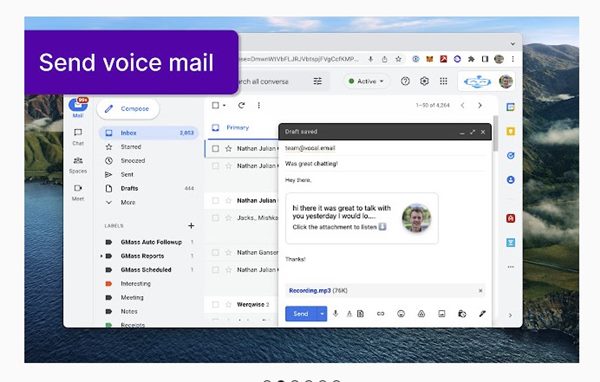Click the Refresh inbox icon
The height and width of the screenshot is (382, 600).
click(x=241, y=105)
